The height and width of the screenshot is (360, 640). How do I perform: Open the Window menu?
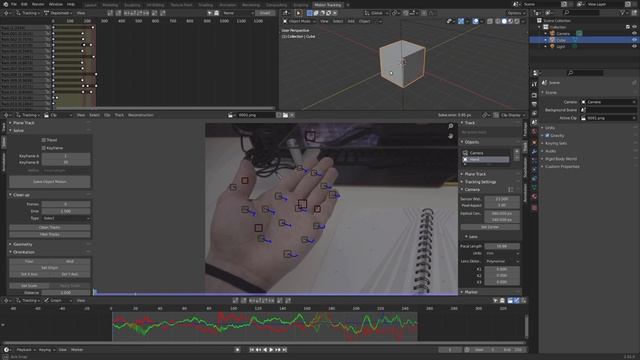(56, 4)
